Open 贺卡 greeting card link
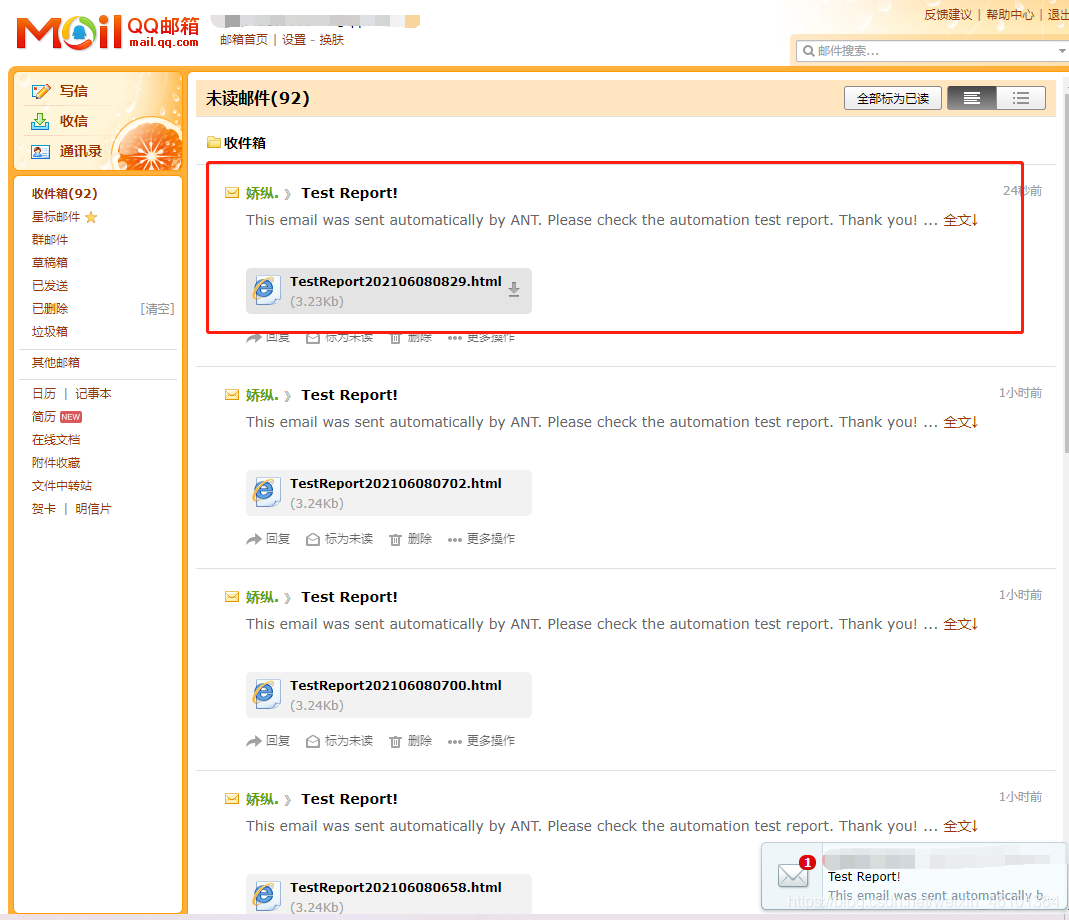Viewport: 1069px width, 920px height. pos(44,509)
